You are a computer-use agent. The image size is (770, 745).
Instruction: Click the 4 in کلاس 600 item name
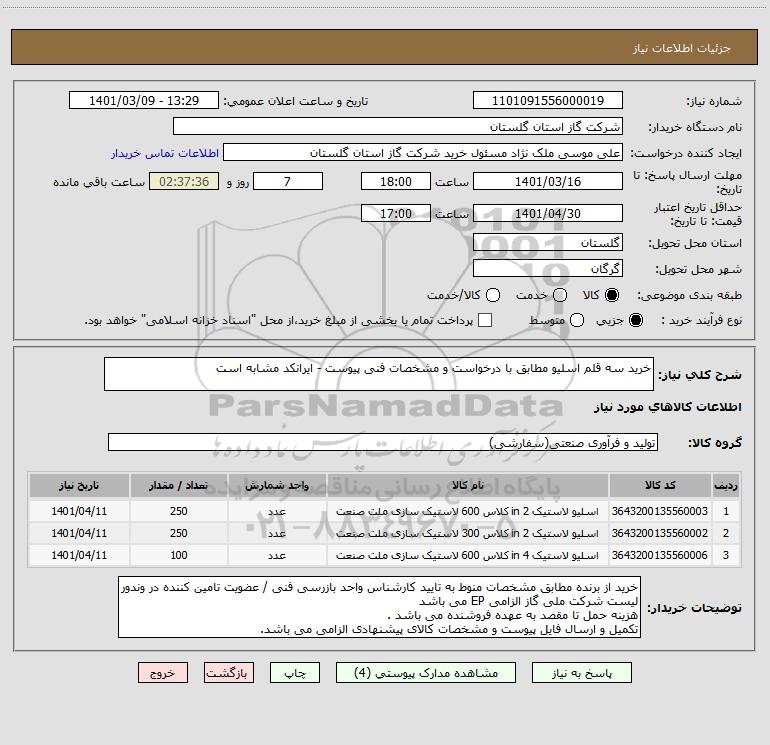pos(468,555)
